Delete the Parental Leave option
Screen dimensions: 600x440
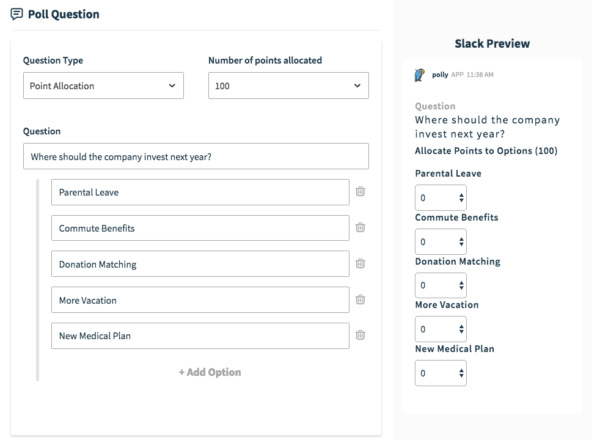click(x=360, y=191)
